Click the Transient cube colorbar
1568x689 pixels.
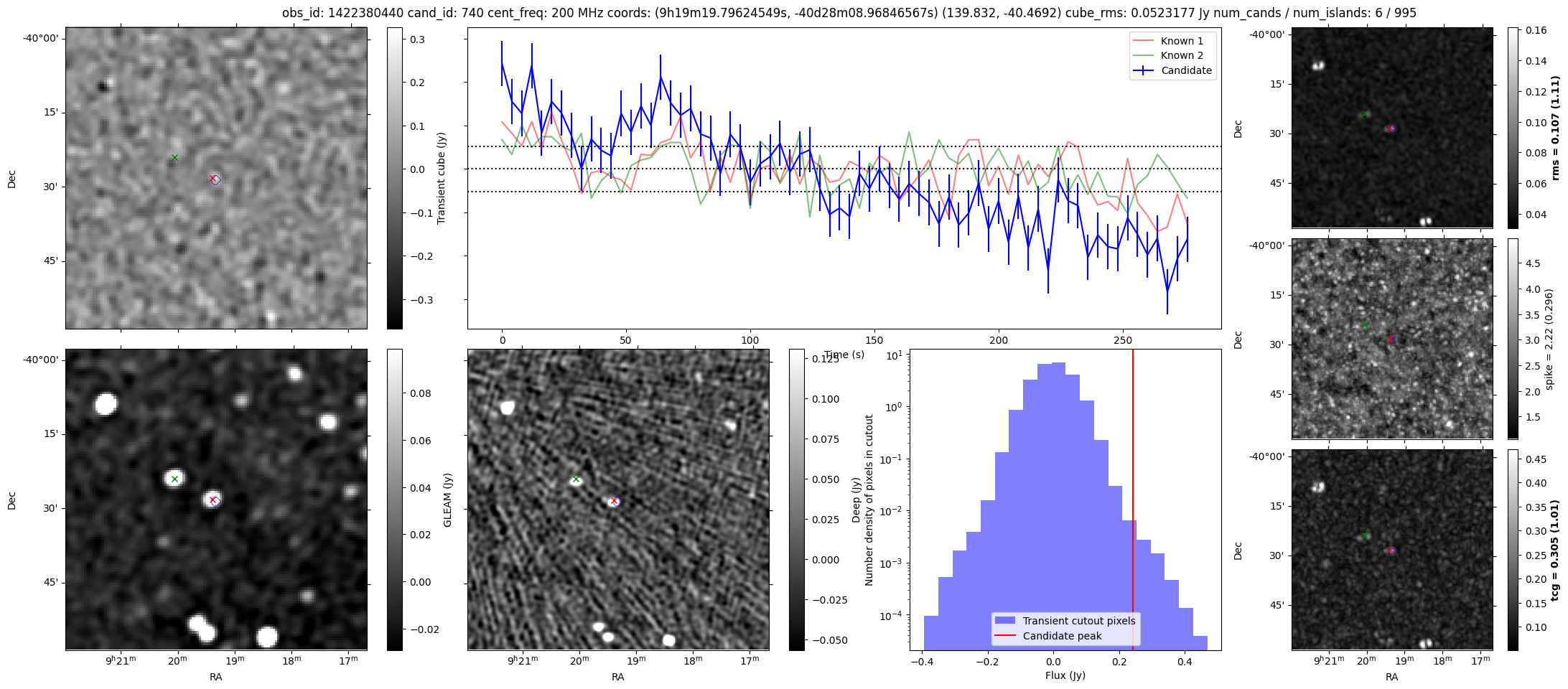(x=394, y=178)
